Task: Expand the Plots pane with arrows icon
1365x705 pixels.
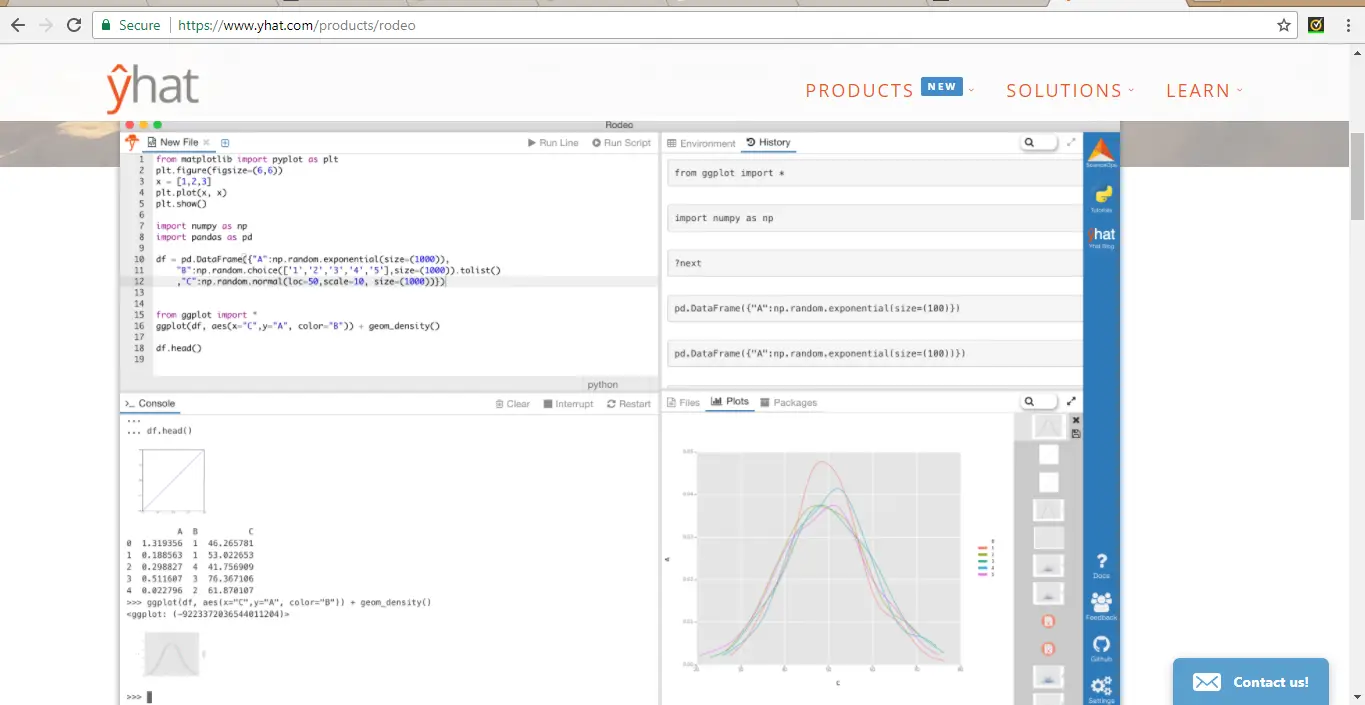Action: pyautogui.click(x=1071, y=401)
